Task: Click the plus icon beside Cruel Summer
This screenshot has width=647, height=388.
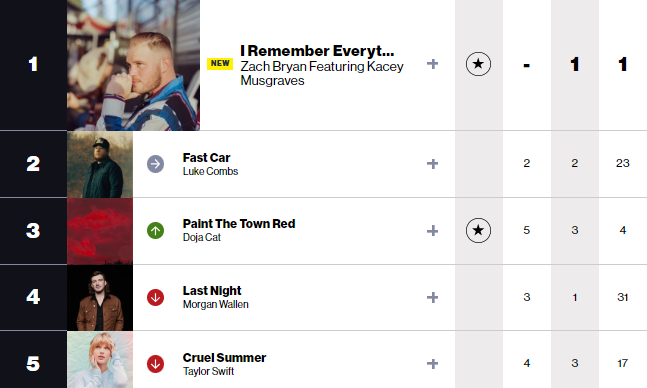Action: [x=432, y=364]
